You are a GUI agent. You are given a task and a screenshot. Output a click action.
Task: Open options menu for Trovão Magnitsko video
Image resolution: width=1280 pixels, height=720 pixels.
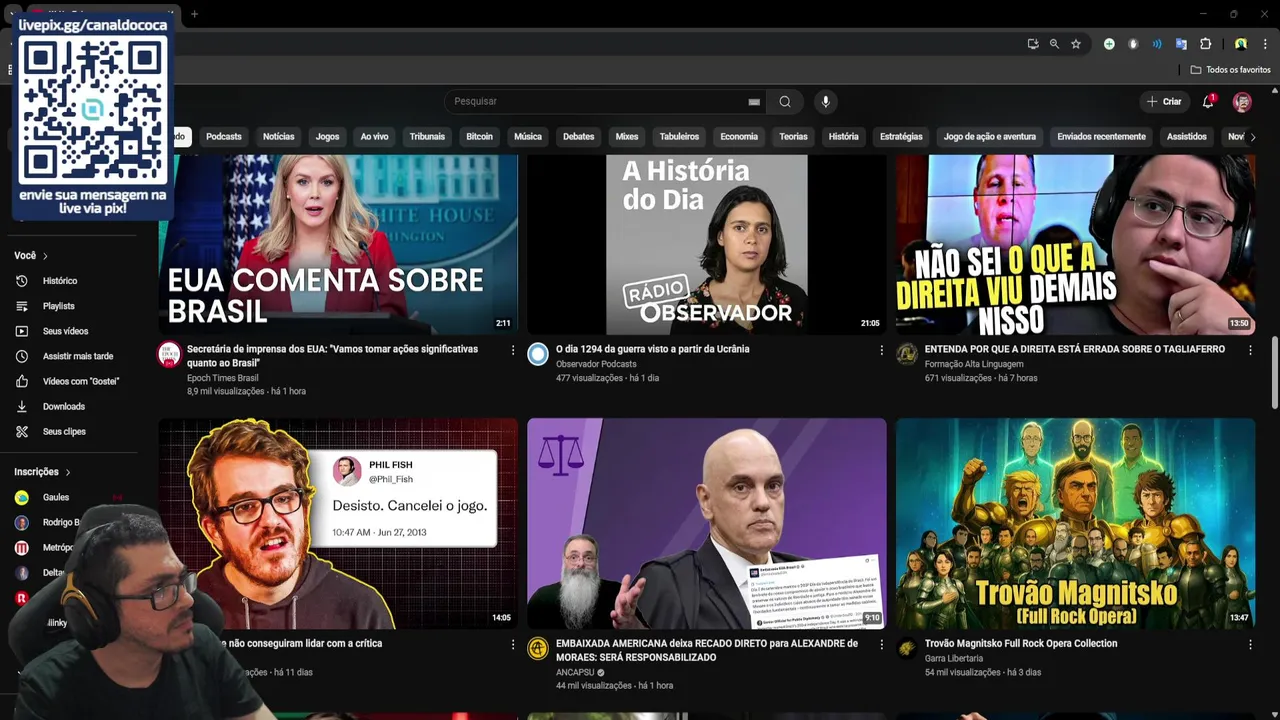1250,644
